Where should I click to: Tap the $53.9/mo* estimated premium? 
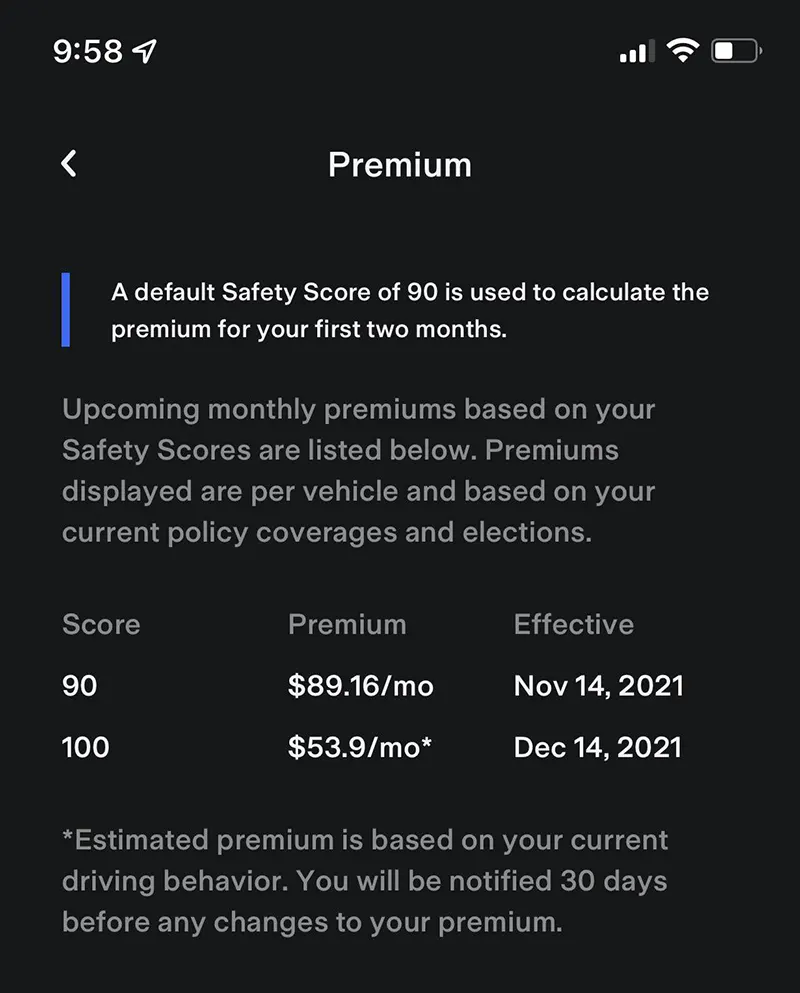click(360, 747)
